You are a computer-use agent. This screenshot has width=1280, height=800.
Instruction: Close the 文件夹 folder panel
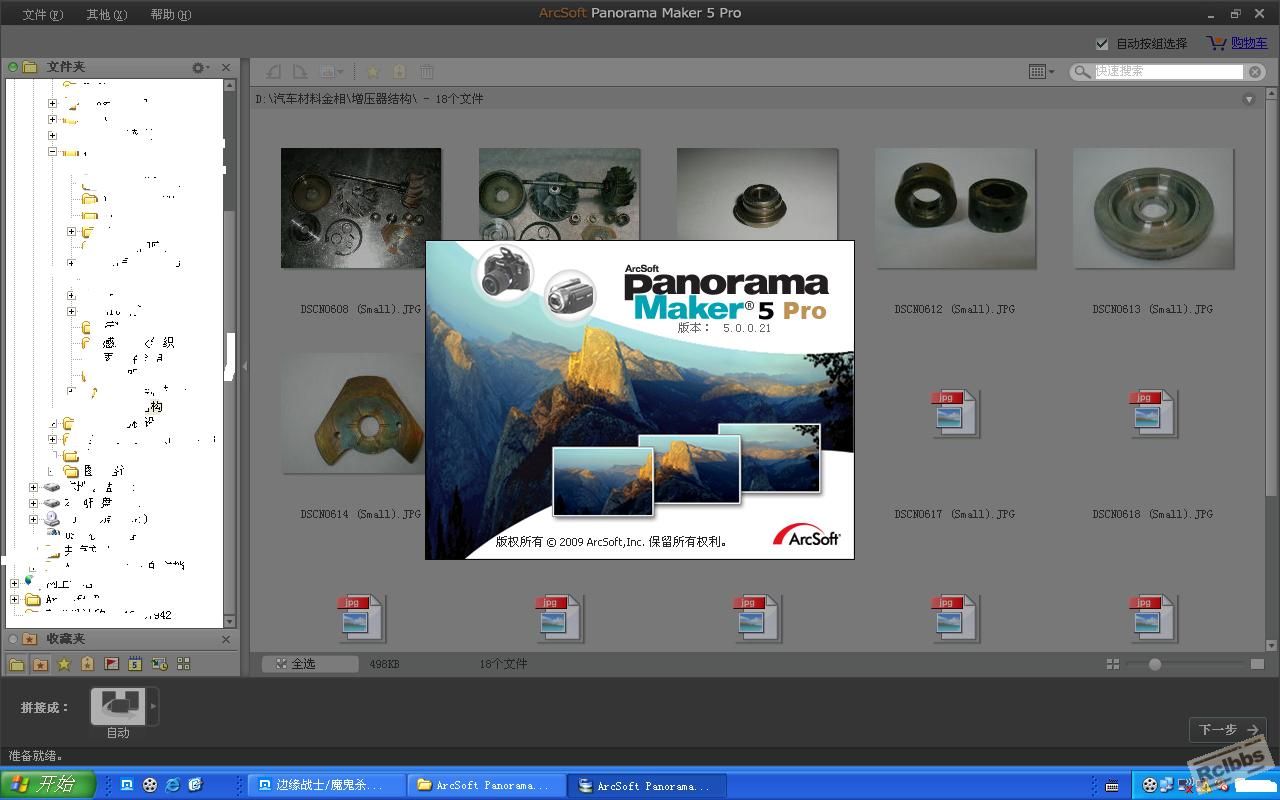tap(226, 67)
